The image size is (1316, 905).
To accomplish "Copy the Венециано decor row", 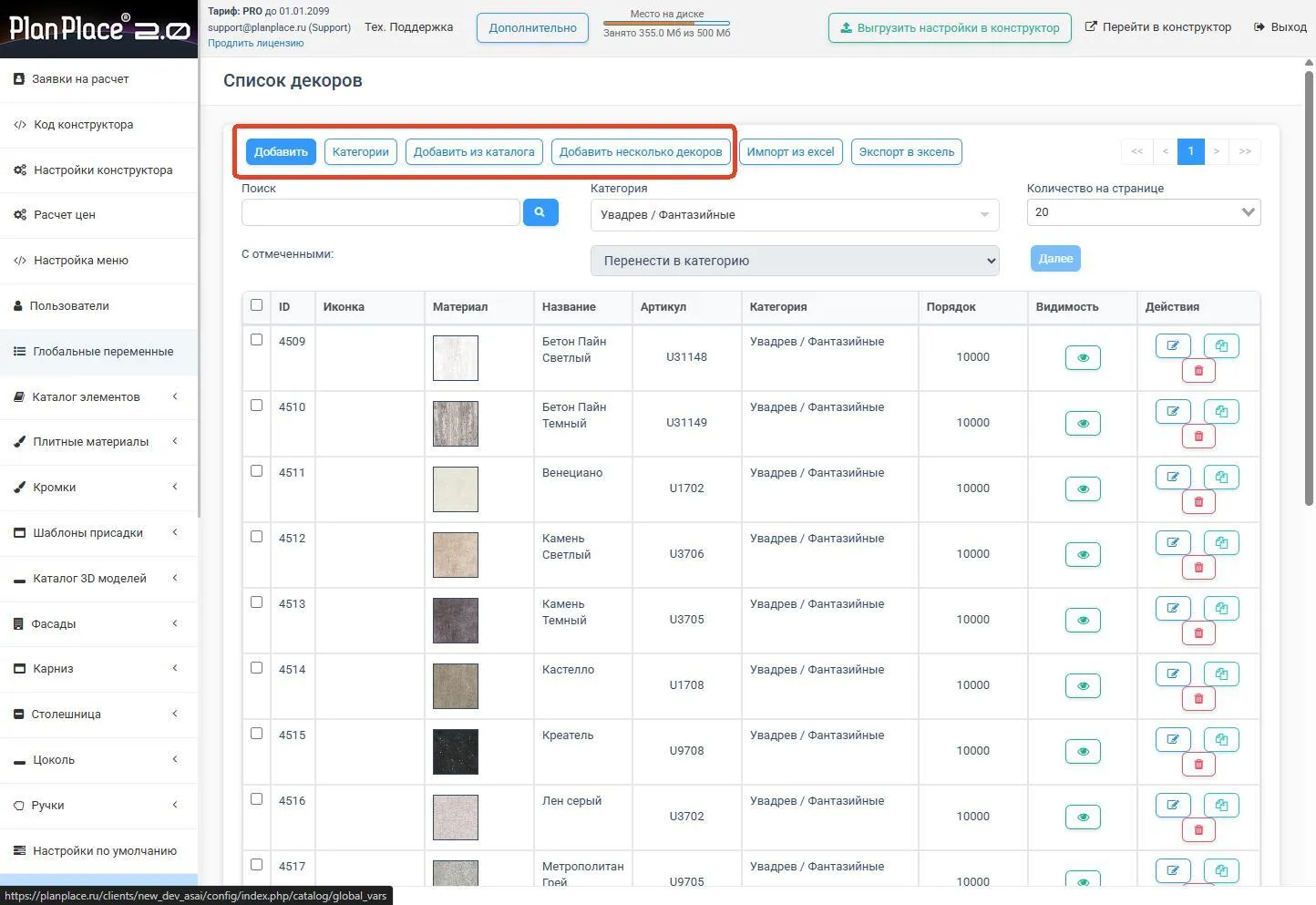I will [1221, 477].
